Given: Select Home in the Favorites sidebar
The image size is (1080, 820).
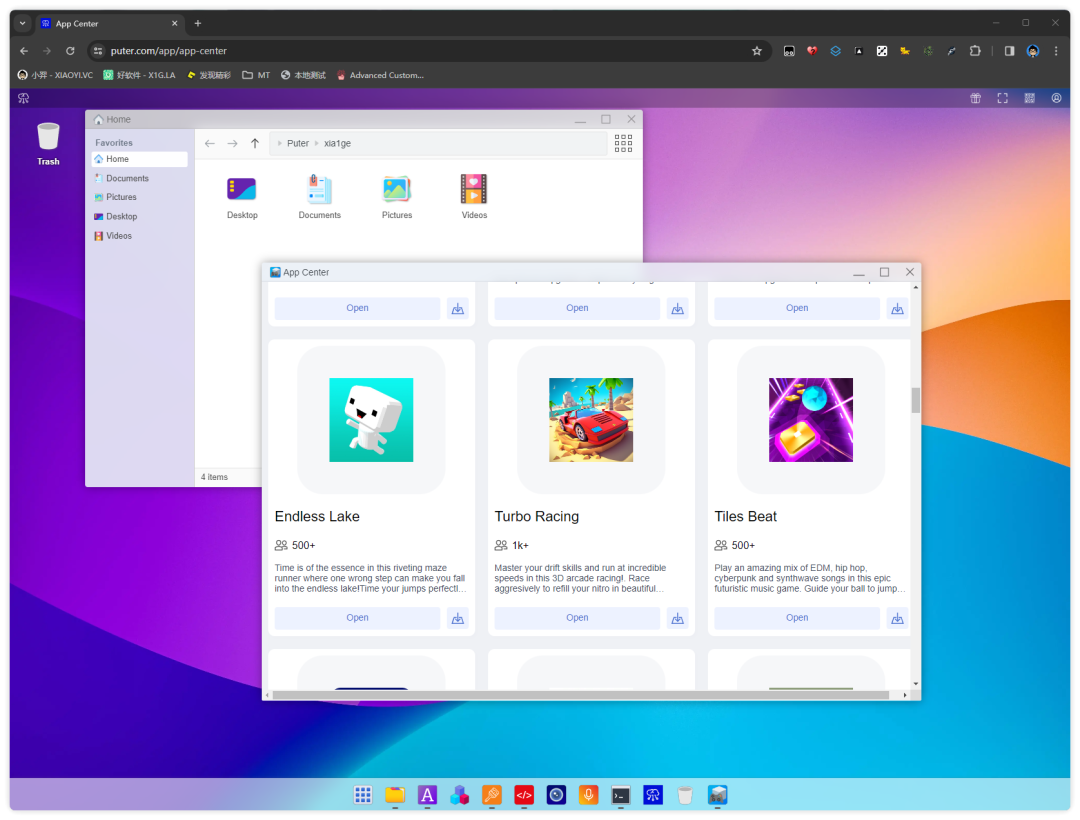Looking at the screenshot, I should [x=139, y=159].
